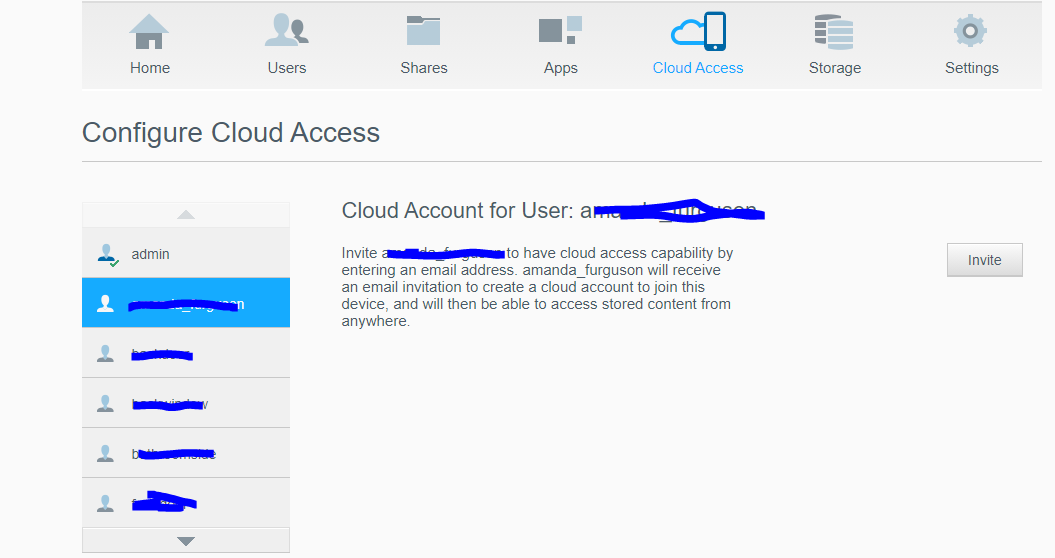Open the Home house icon

tap(149, 32)
